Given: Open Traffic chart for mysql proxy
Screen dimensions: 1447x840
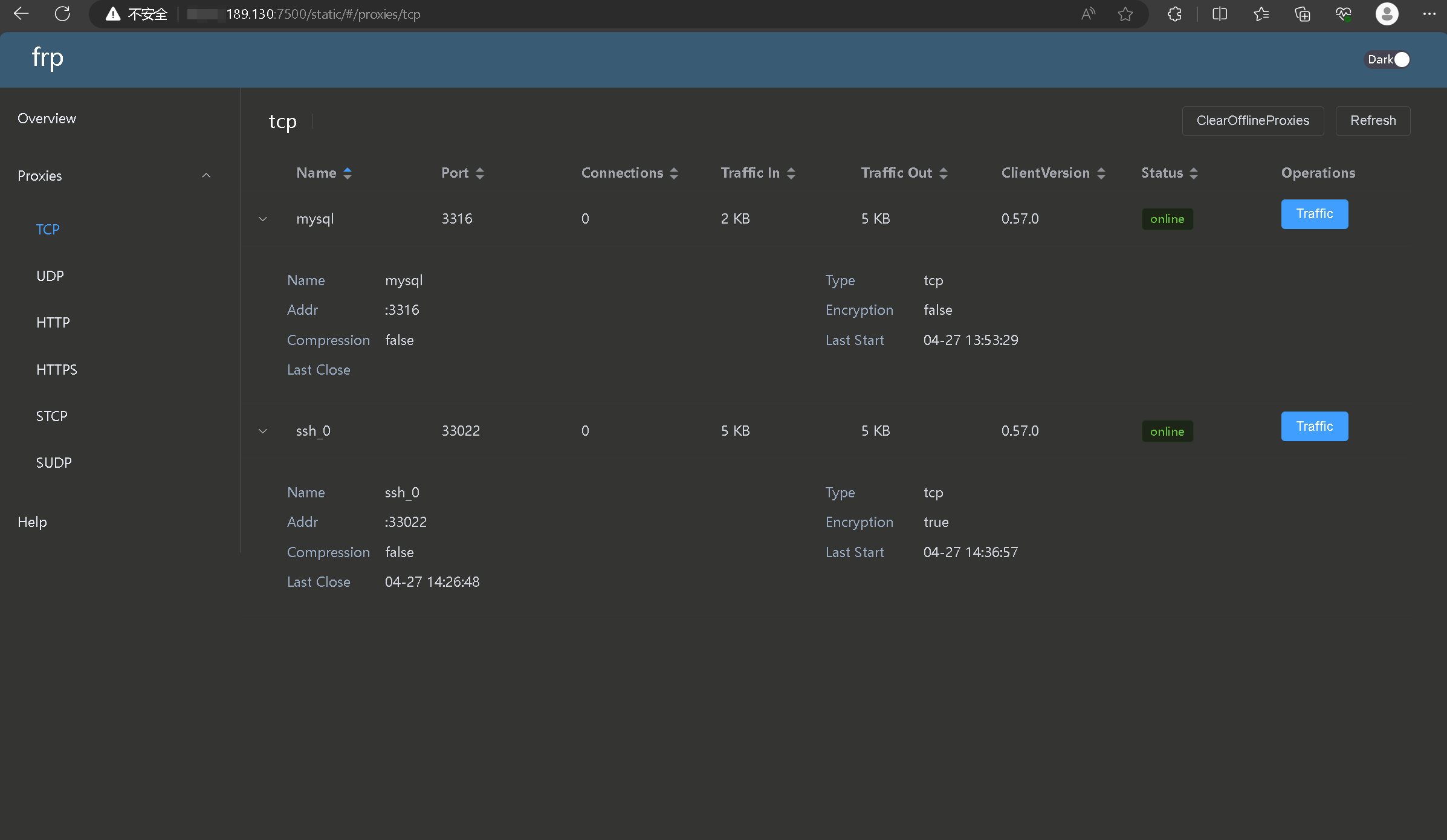Looking at the screenshot, I should click(x=1314, y=214).
